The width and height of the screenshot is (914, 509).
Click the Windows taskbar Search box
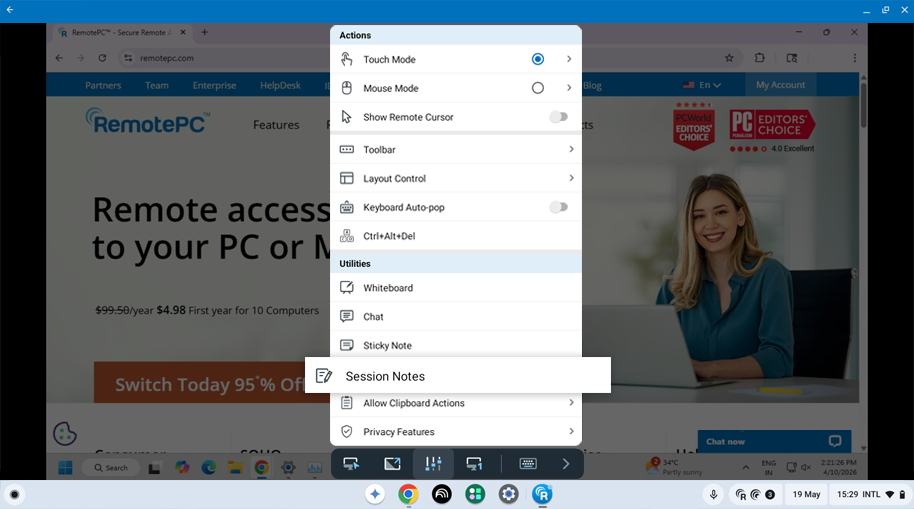pyautogui.click(x=111, y=468)
